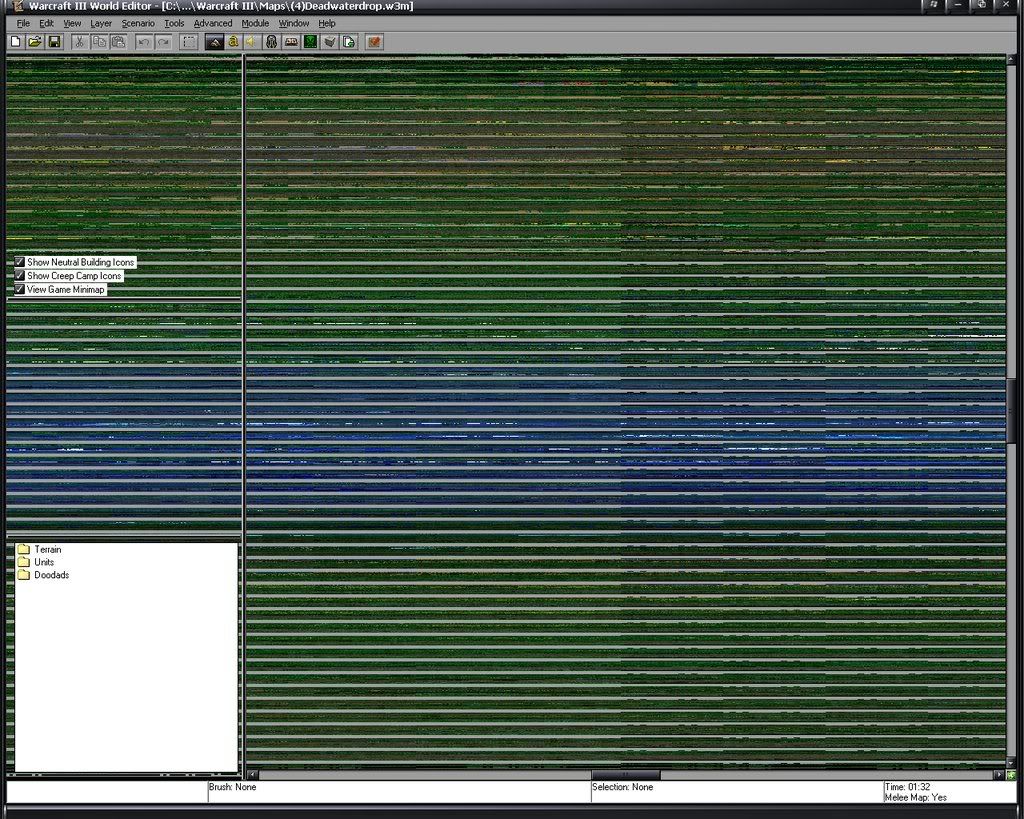
Task: Click the Paste clipboard icon
Action: [119, 42]
